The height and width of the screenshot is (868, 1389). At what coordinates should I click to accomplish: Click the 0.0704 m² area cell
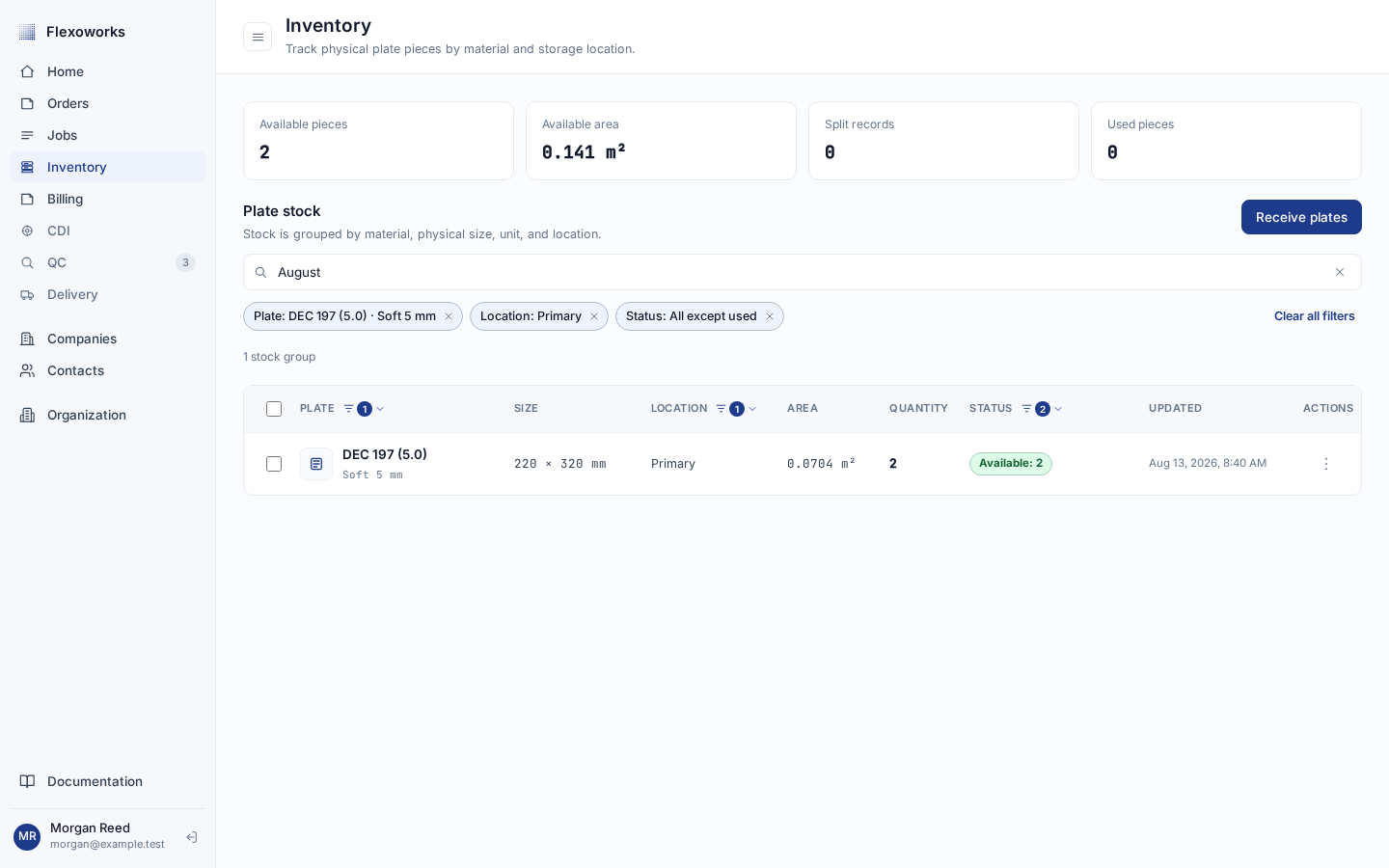pos(821,464)
